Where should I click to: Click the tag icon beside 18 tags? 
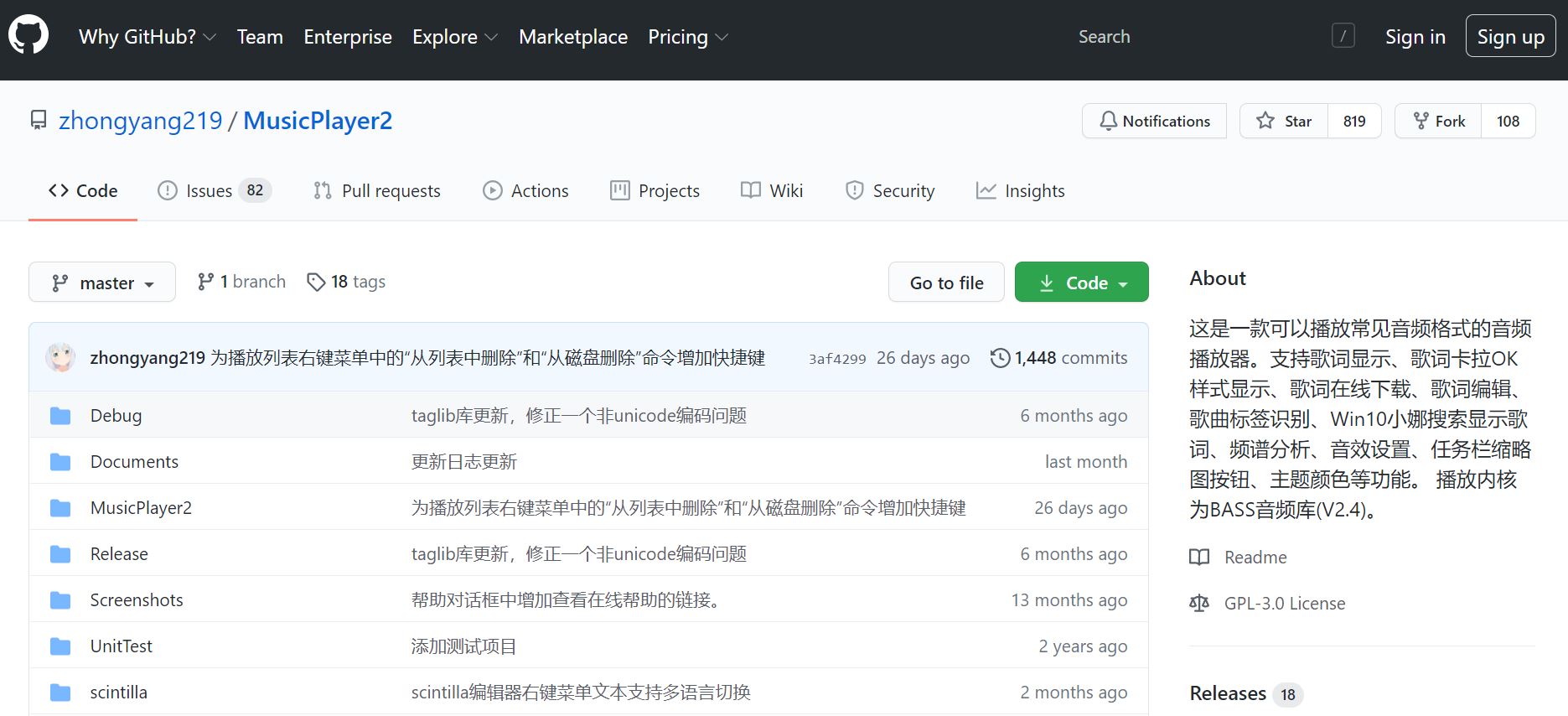pos(316,282)
